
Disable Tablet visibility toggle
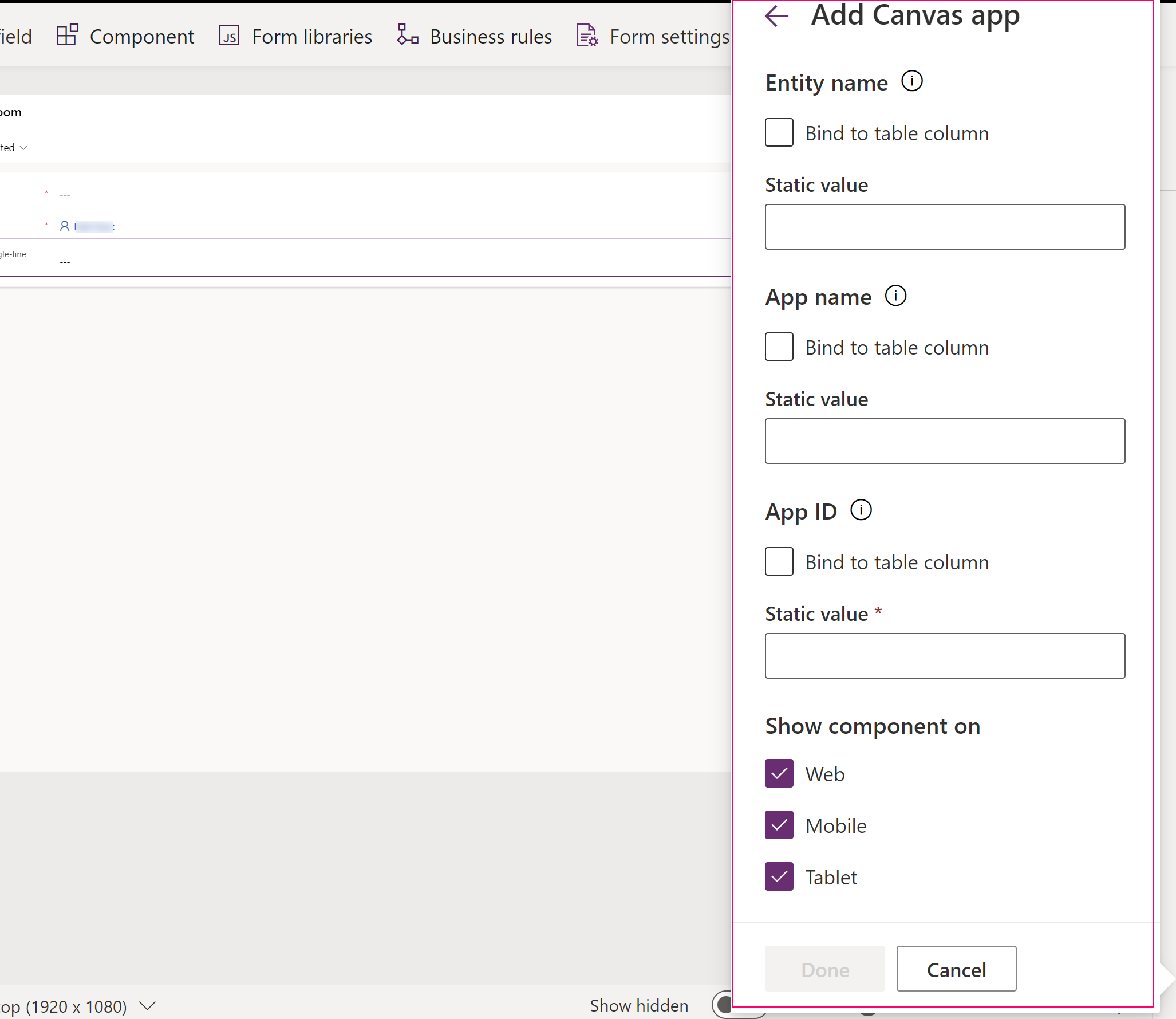(780, 877)
